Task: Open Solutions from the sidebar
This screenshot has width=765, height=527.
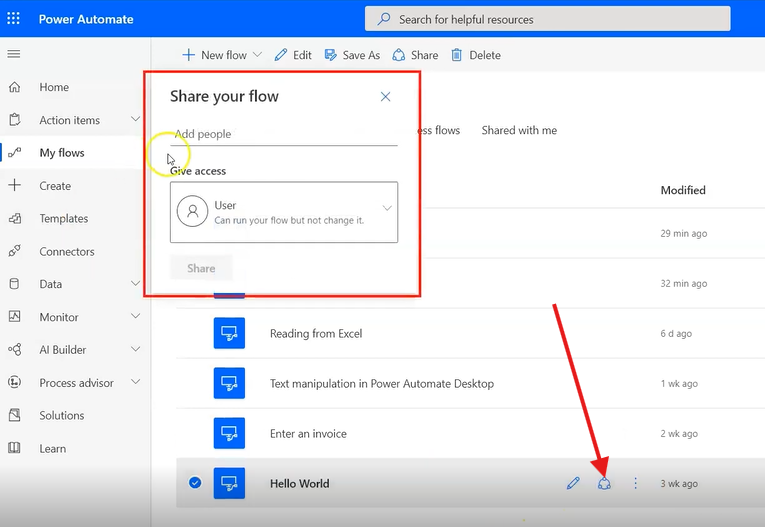Action: point(62,415)
